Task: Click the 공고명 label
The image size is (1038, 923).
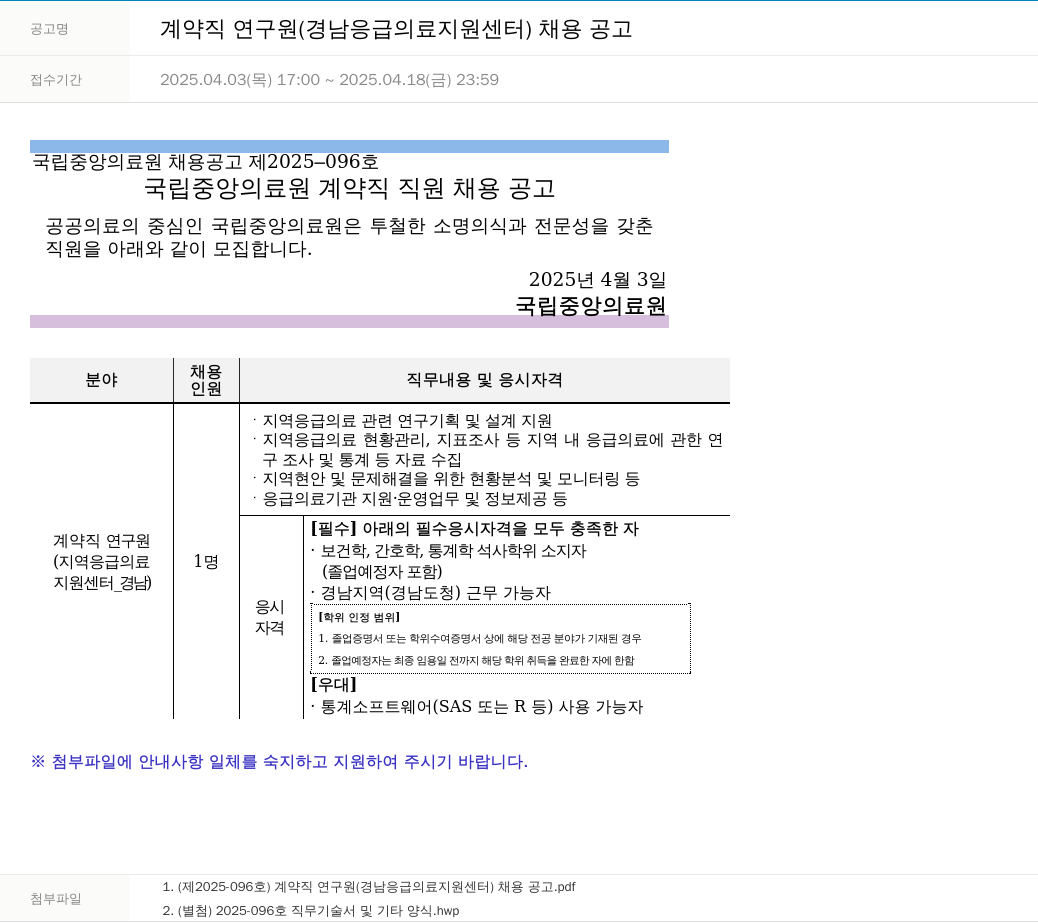Action: [49, 29]
